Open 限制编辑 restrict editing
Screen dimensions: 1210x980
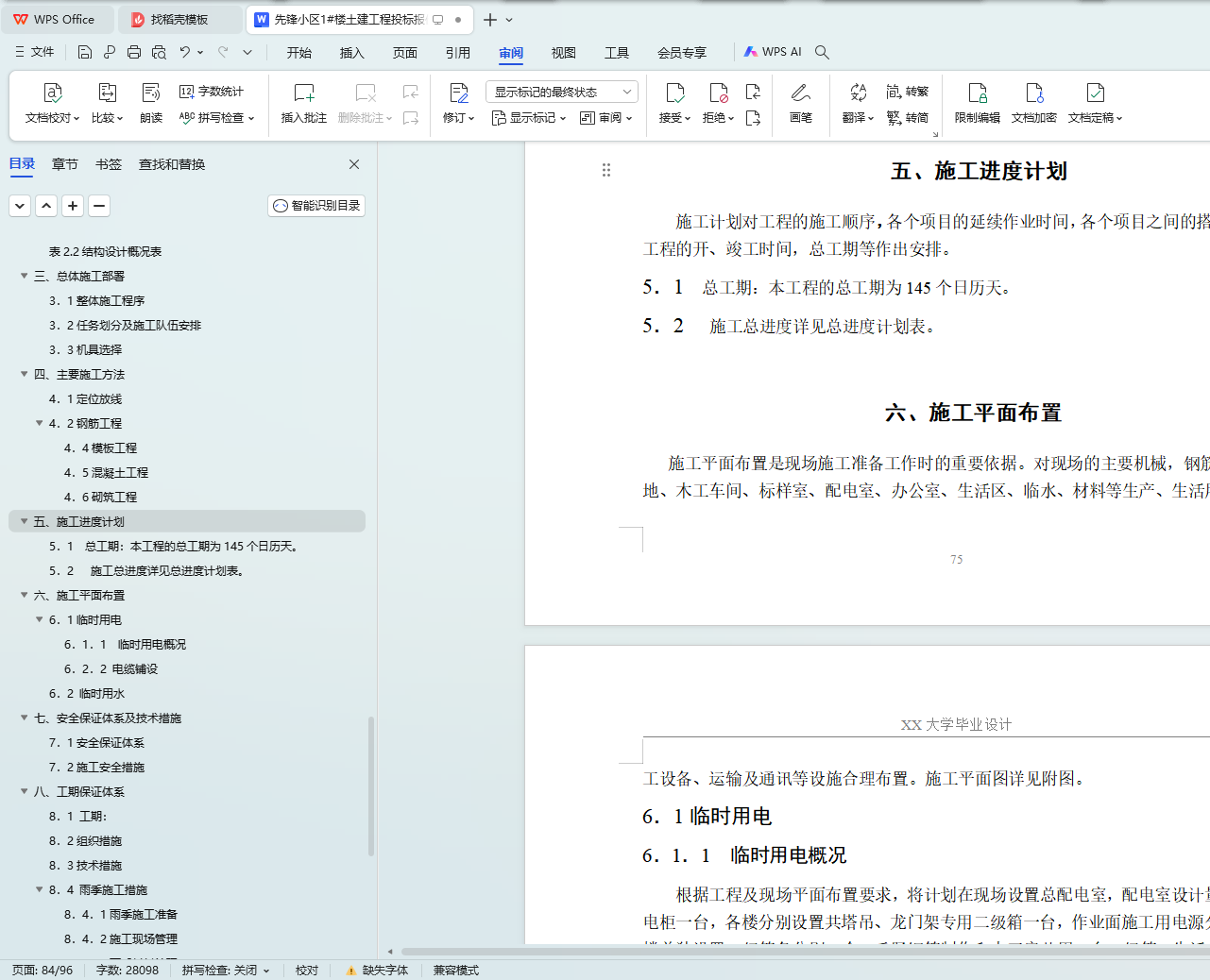coord(978,104)
